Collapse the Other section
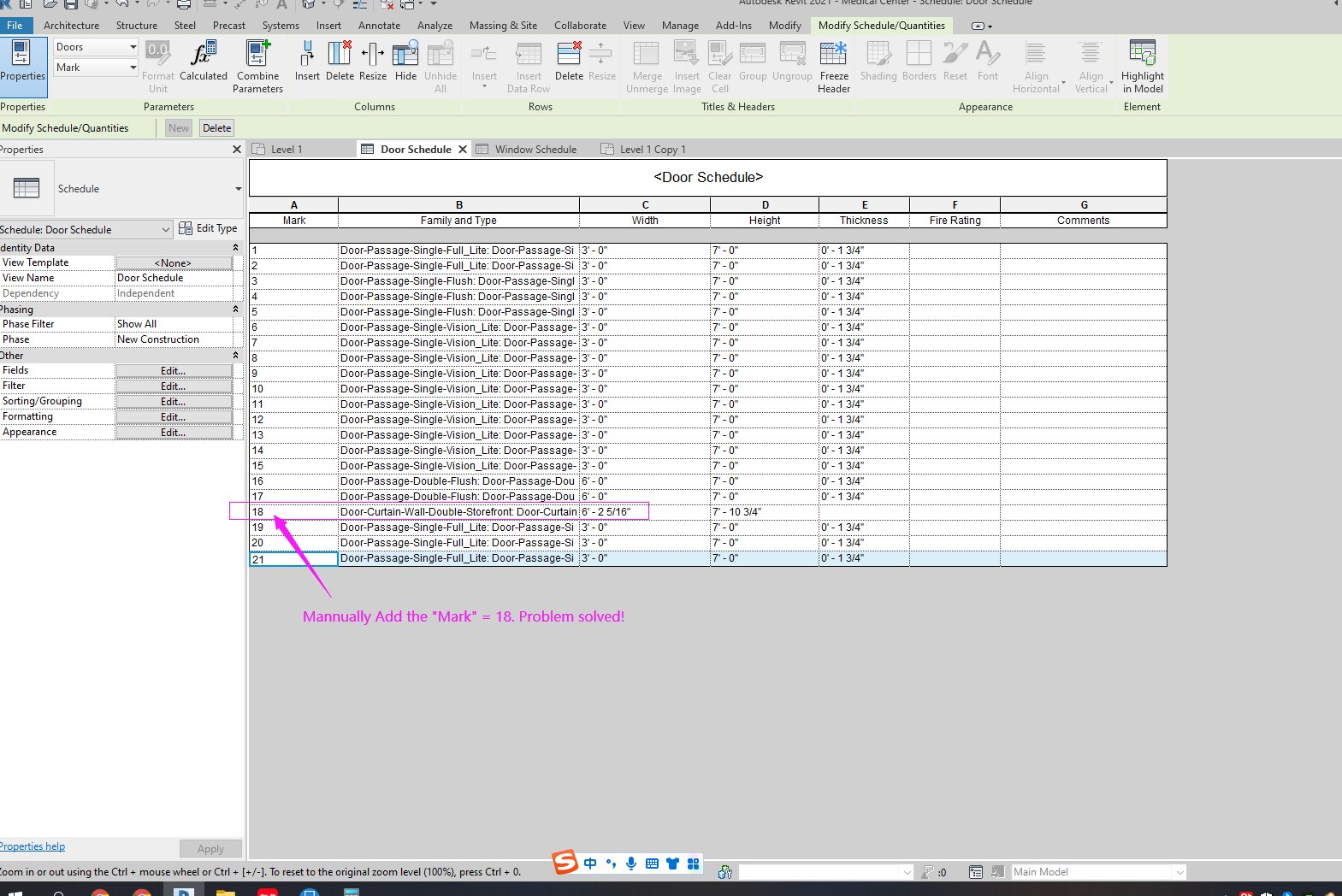This screenshot has height=896, width=1342. click(x=236, y=356)
